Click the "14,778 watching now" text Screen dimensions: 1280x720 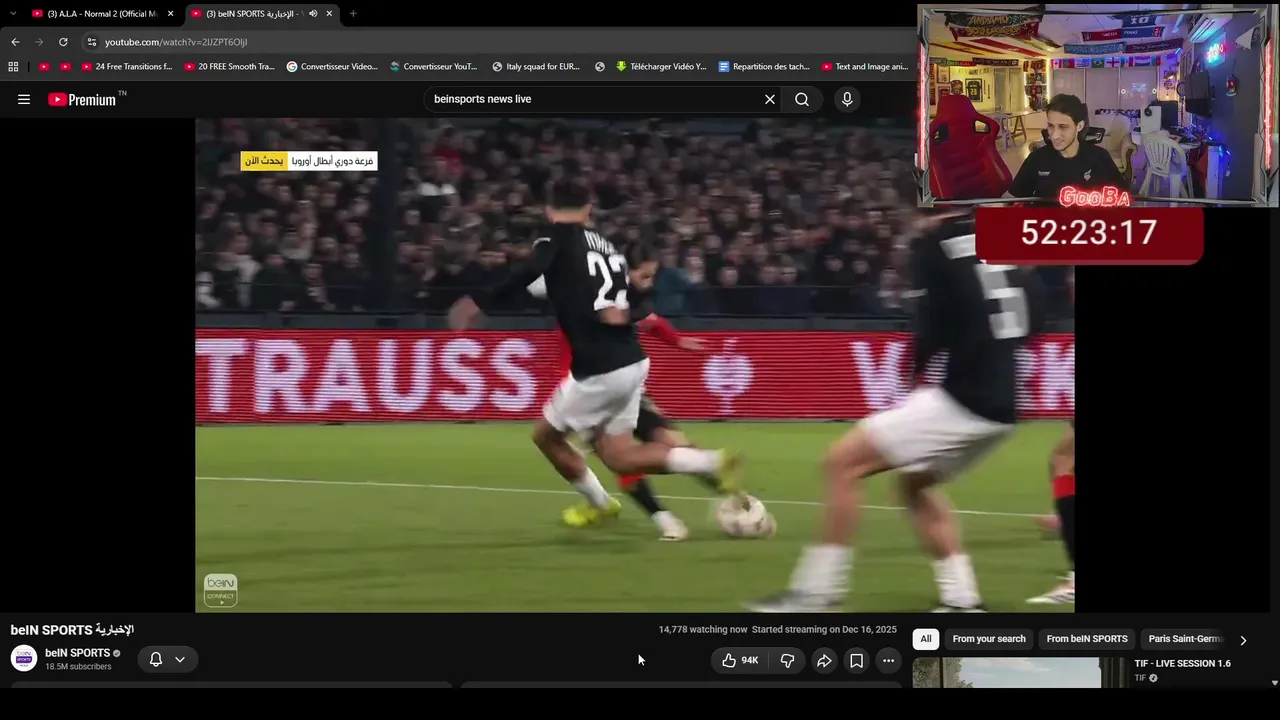pyautogui.click(x=703, y=630)
